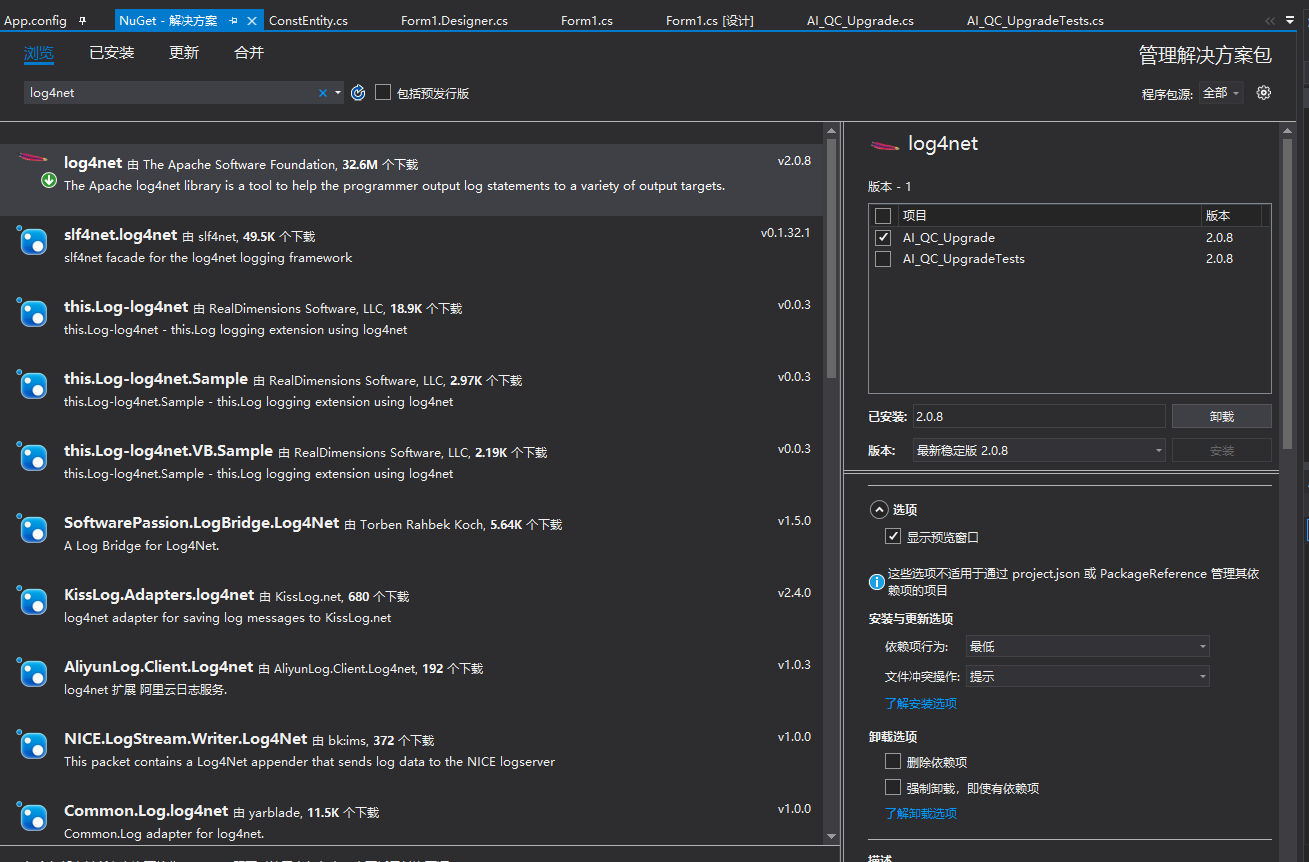
Task: Switch to 合并 consolidate tab
Action: (249, 53)
